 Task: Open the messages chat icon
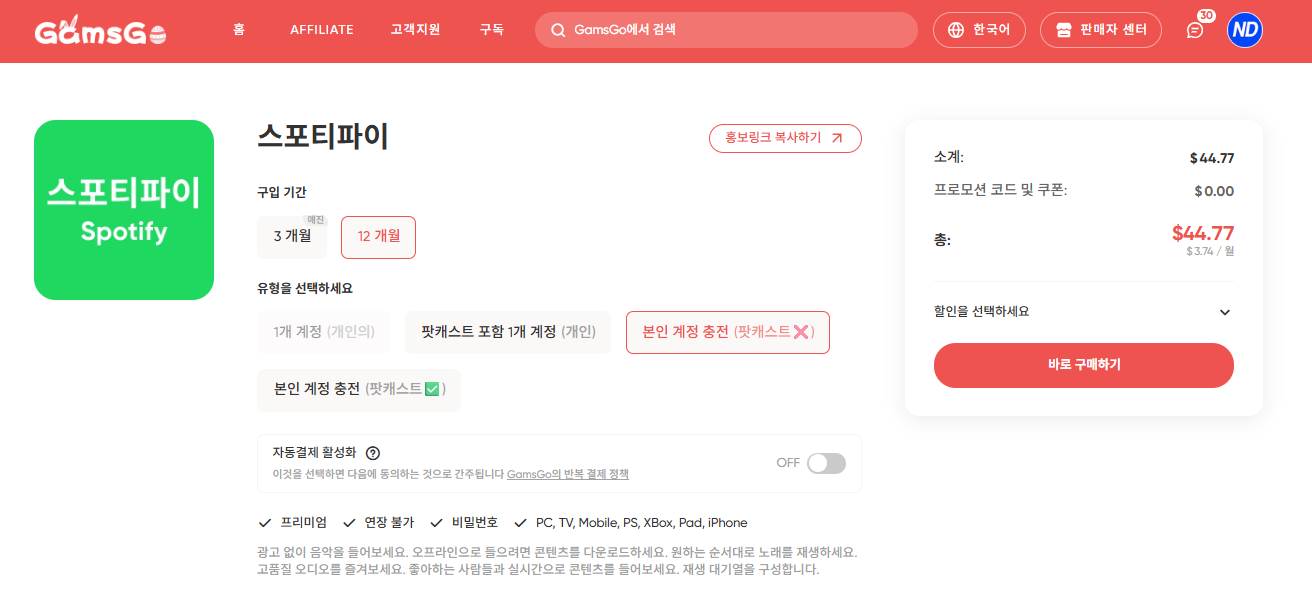pyautogui.click(x=1194, y=31)
